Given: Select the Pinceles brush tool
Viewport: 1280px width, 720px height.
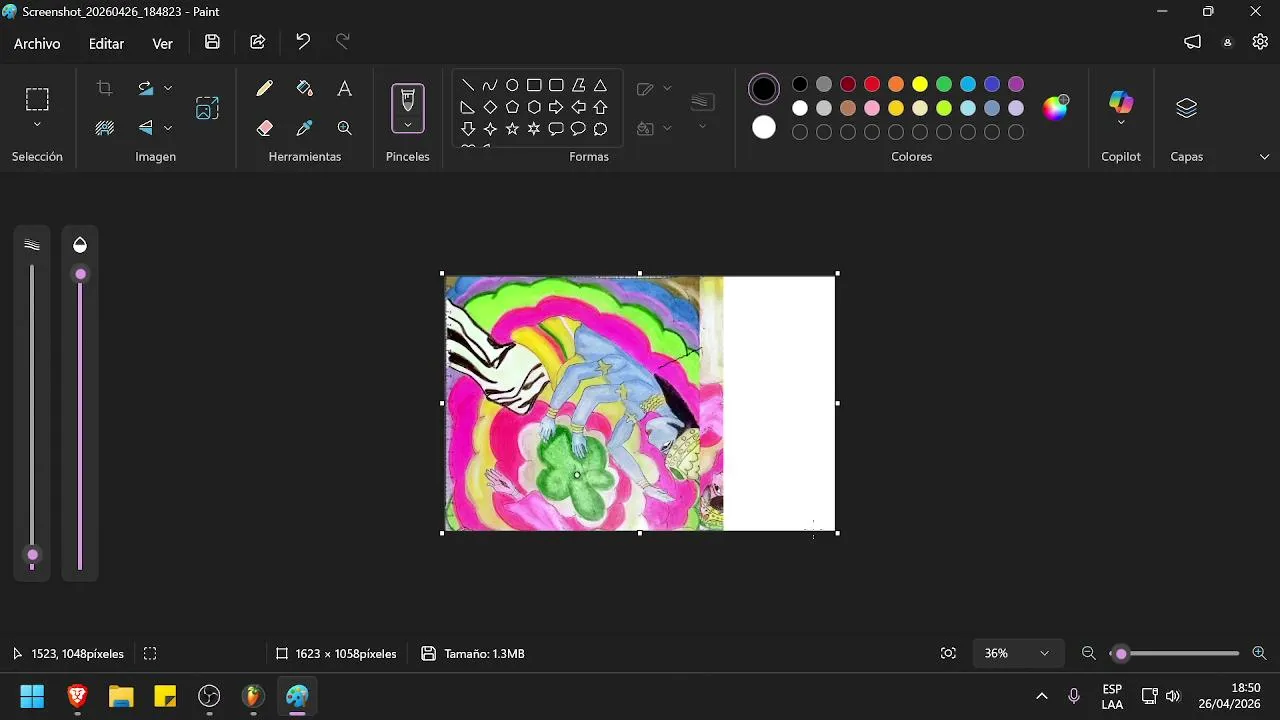Looking at the screenshot, I should tap(408, 99).
